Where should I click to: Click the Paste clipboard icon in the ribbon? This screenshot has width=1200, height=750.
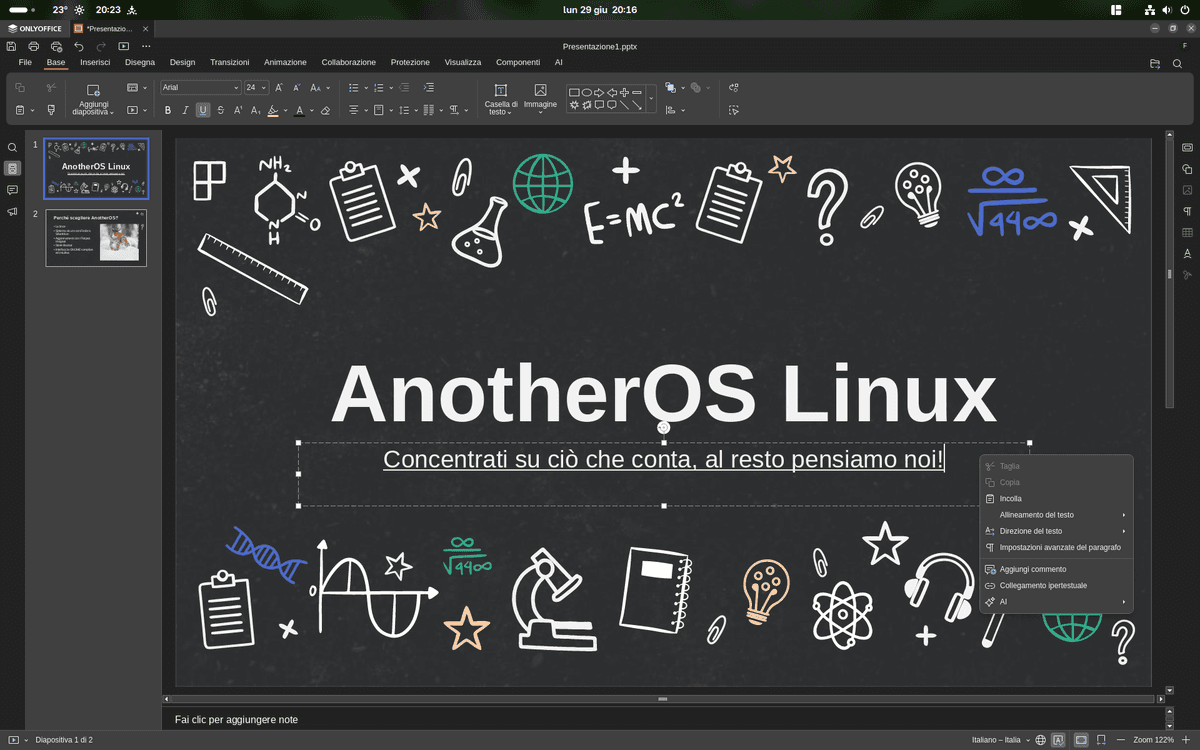[x=20, y=110]
